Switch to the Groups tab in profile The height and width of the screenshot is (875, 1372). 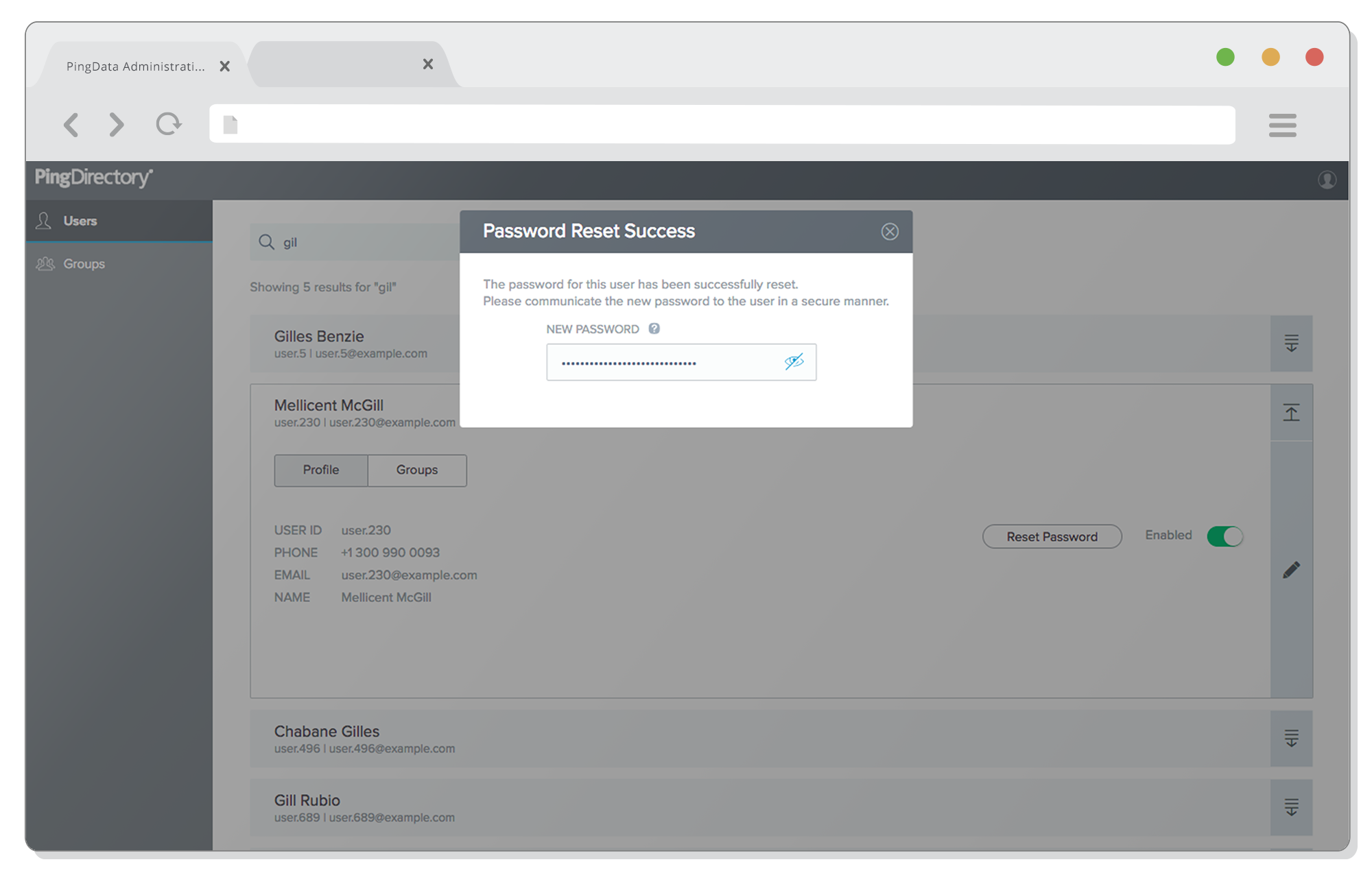[x=416, y=470]
